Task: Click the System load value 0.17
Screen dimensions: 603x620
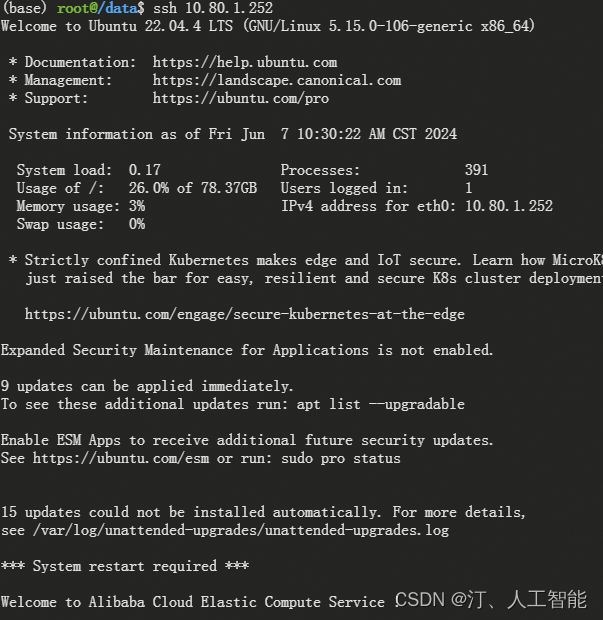Action: 145,170
